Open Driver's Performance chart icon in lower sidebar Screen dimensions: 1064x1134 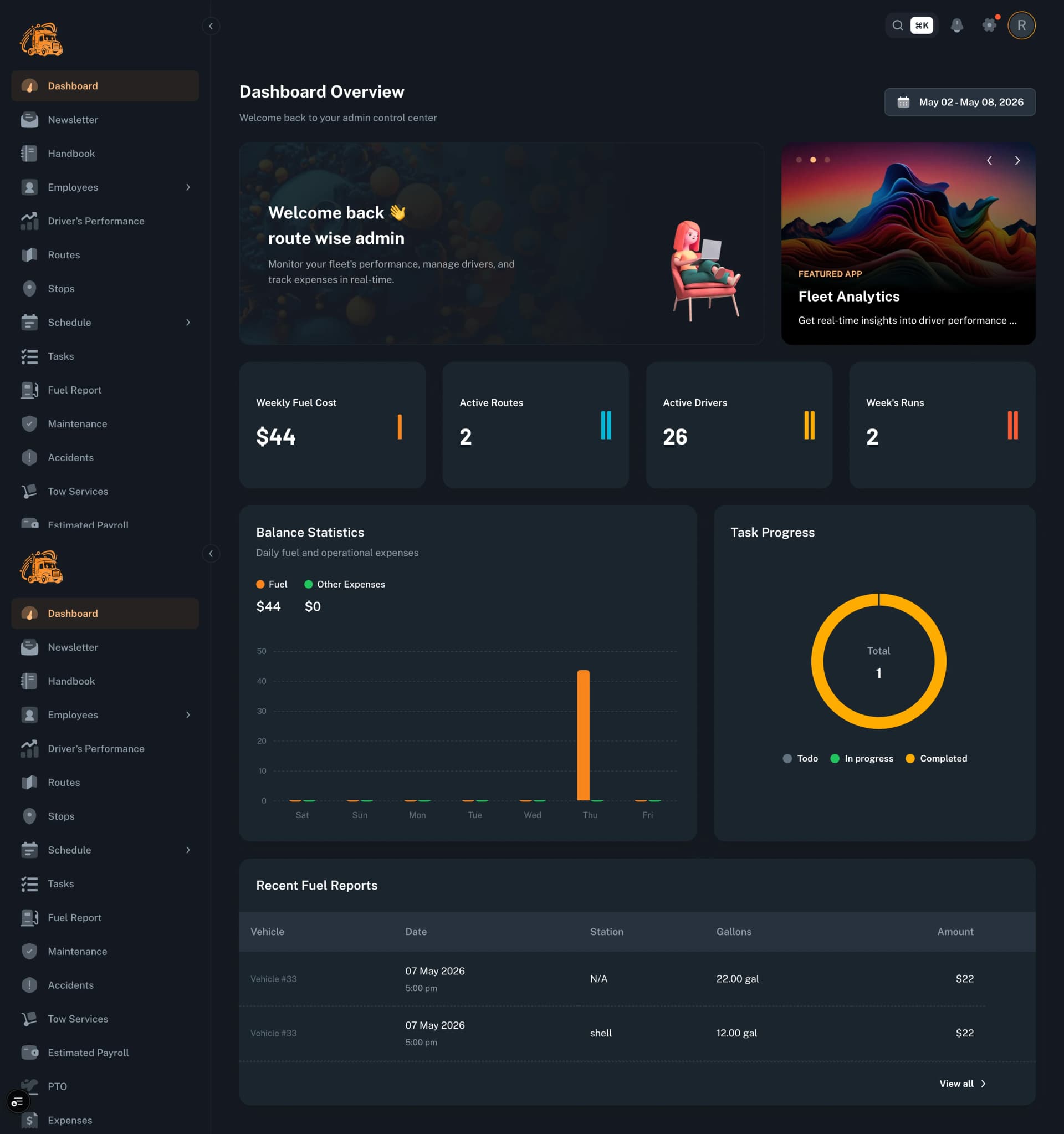coord(30,749)
